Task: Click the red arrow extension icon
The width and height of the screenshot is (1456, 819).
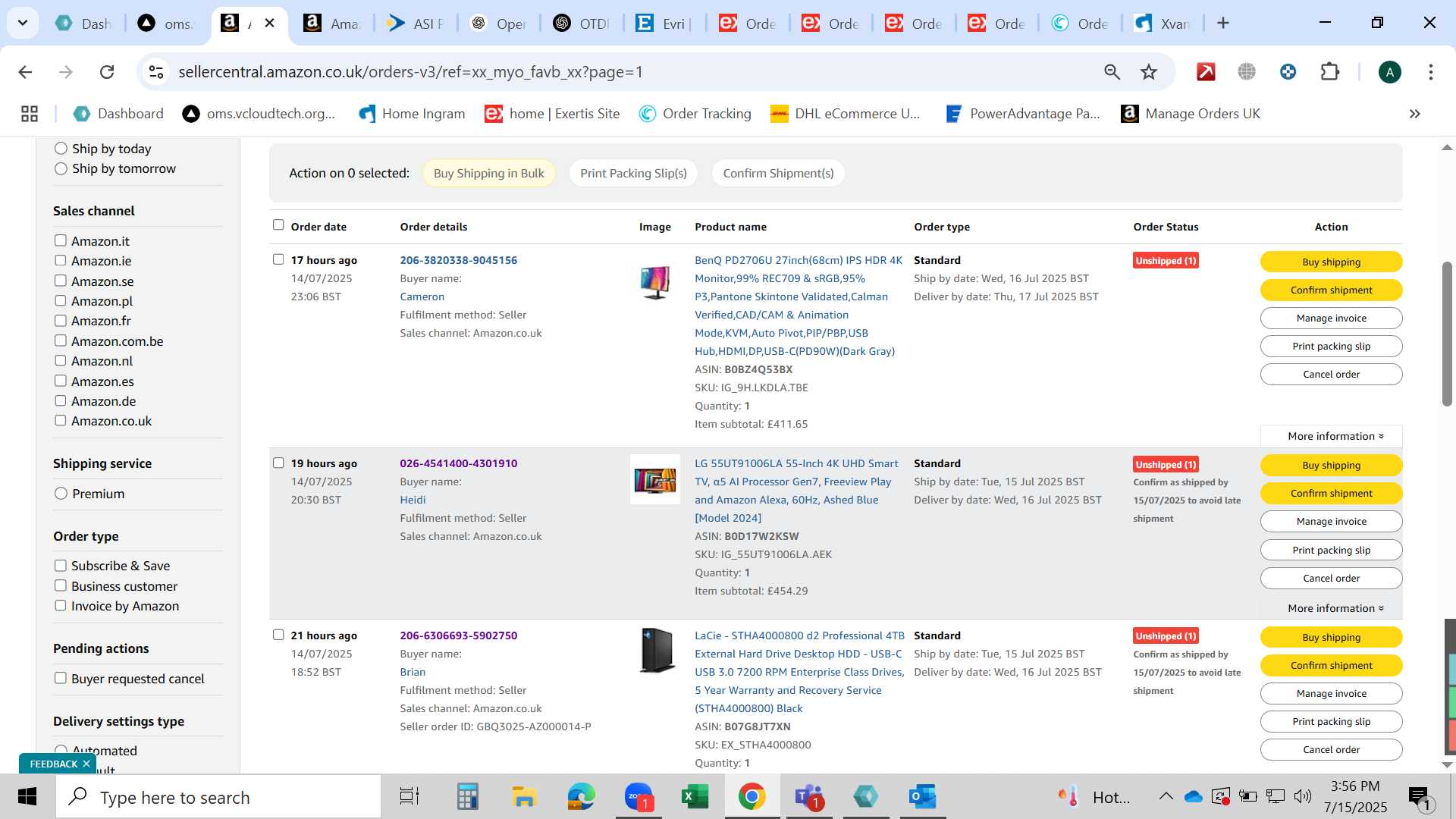Action: pyautogui.click(x=1206, y=72)
